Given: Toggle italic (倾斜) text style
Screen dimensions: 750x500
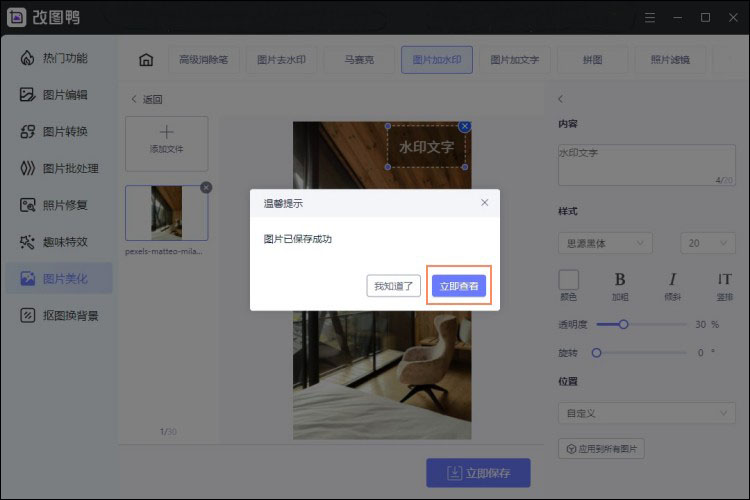Looking at the screenshot, I should click(x=673, y=280).
